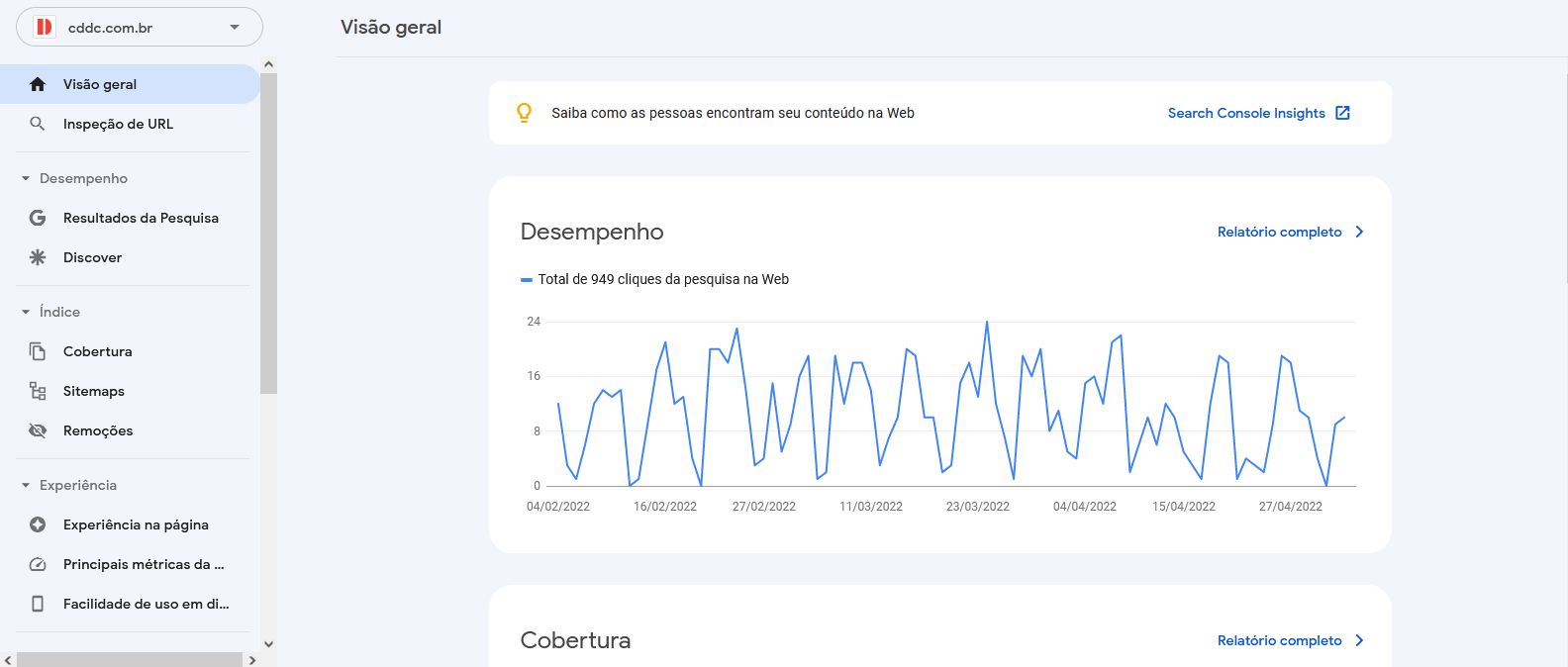
Task: Click the Inspeção de URL magnifier icon
Action: coord(38,124)
